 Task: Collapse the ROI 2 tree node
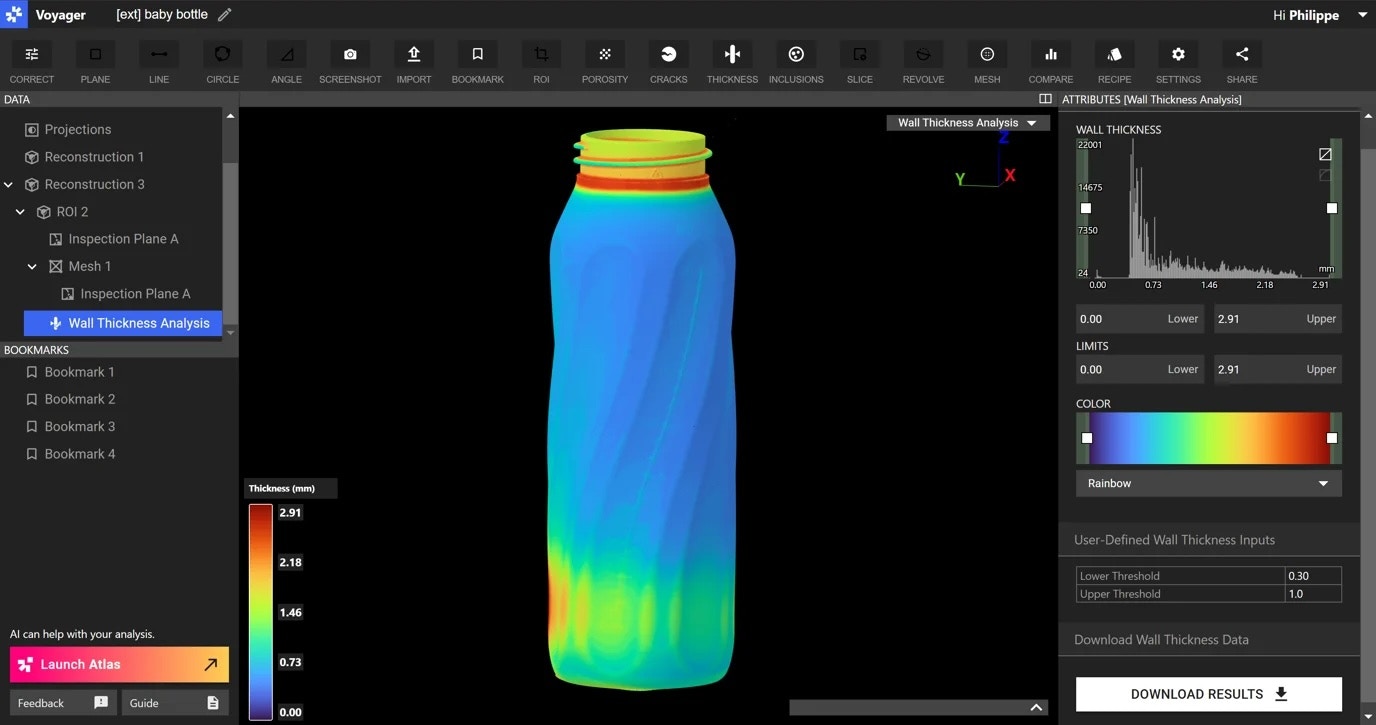point(20,212)
